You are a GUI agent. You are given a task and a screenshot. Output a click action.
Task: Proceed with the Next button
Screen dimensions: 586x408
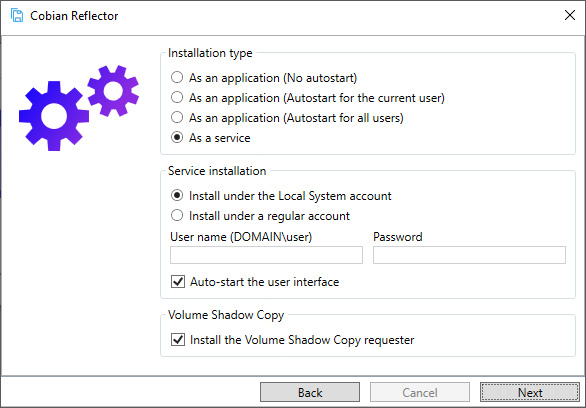coord(530,392)
